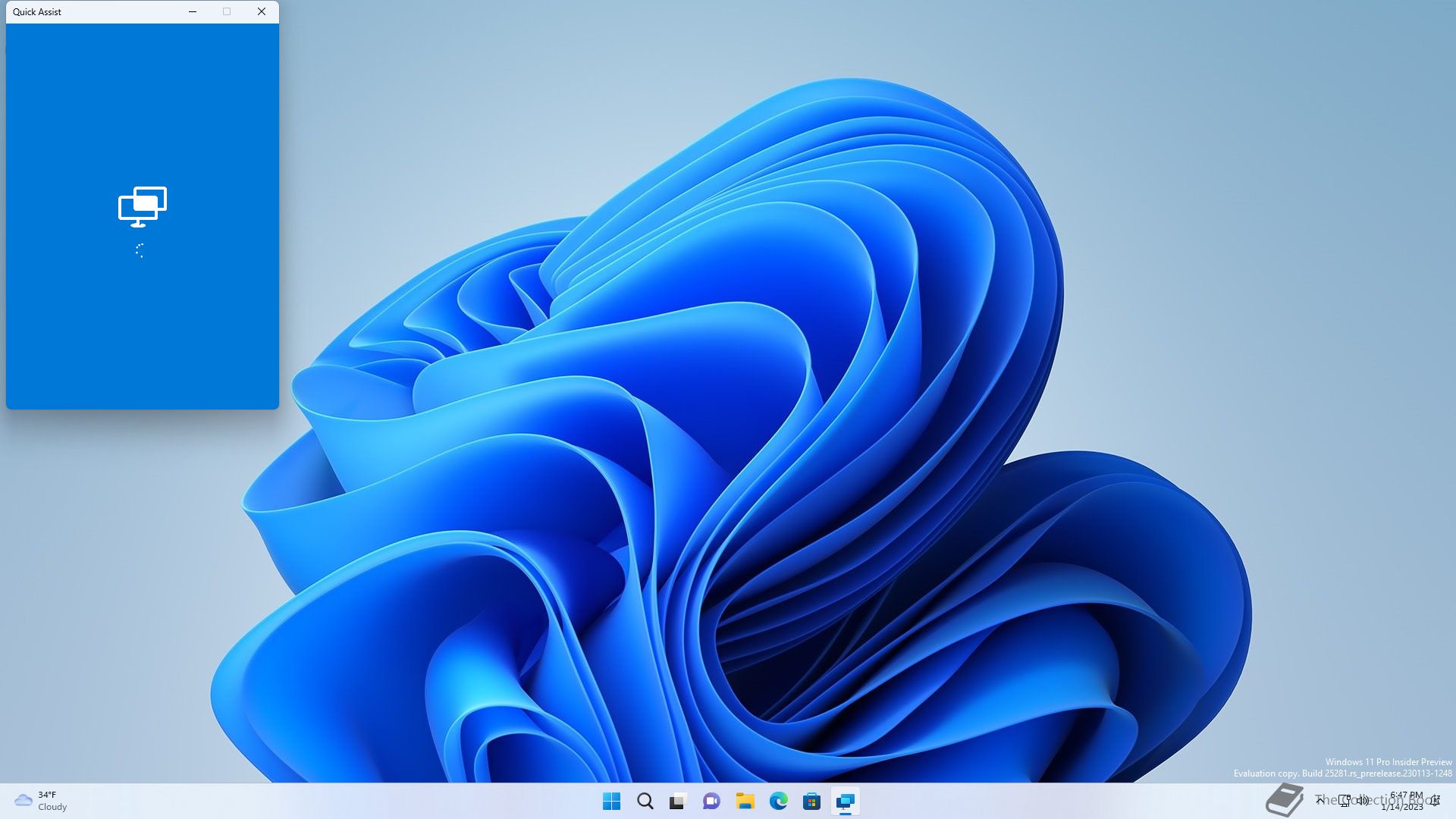Screen dimensions: 1456x819
Task: Close the Quick Assist window
Action: (262, 11)
